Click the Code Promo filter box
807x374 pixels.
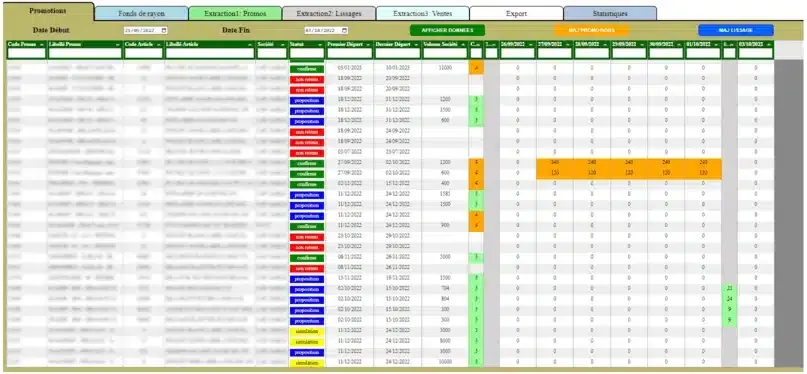click(x=27, y=53)
